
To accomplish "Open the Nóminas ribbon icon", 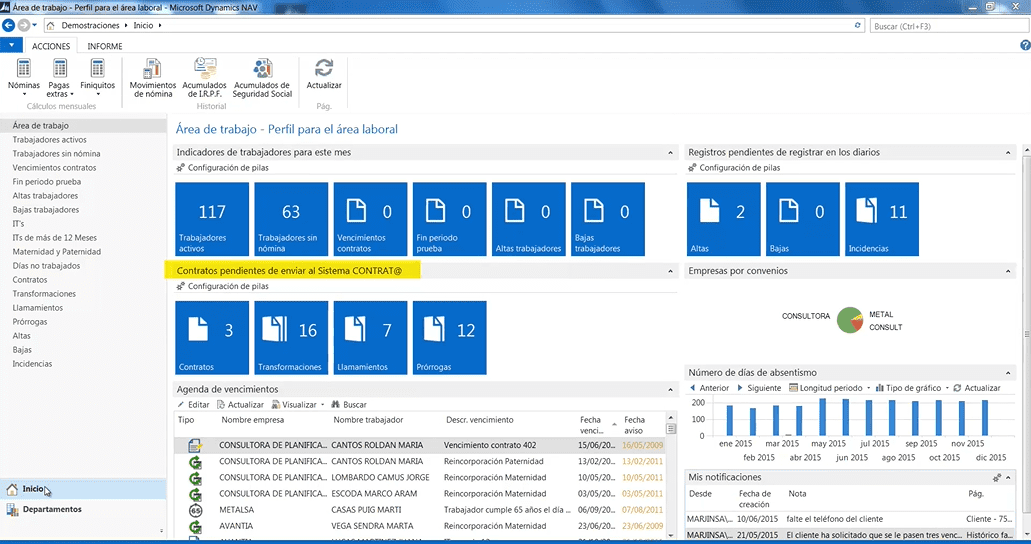I will point(24,76).
